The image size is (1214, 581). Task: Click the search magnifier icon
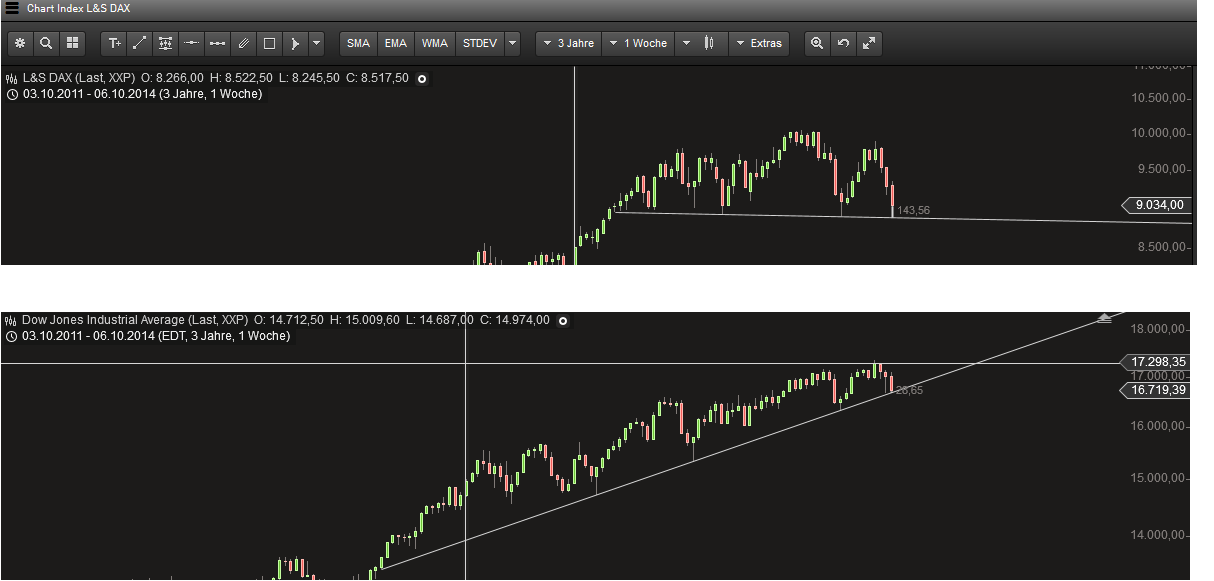[x=46, y=43]
